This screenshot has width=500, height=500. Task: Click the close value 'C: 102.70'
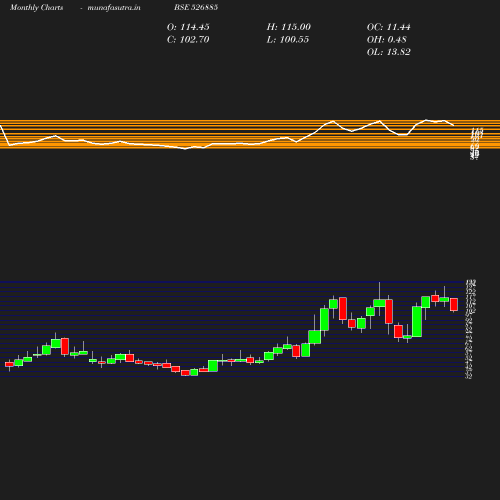[188, 40]
